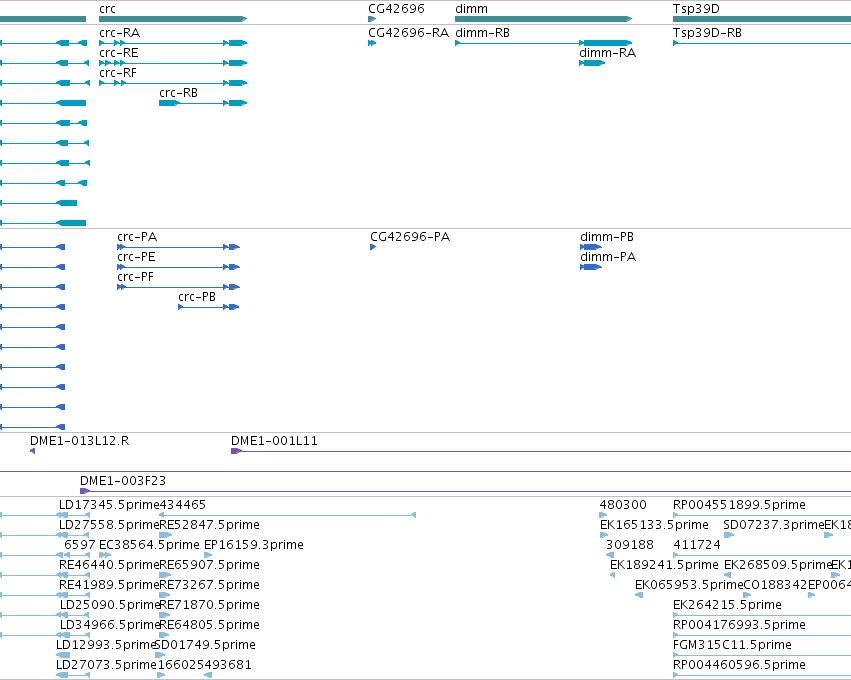
Task: Select the EK264215.5prime EST label
Action: (727, 605)
